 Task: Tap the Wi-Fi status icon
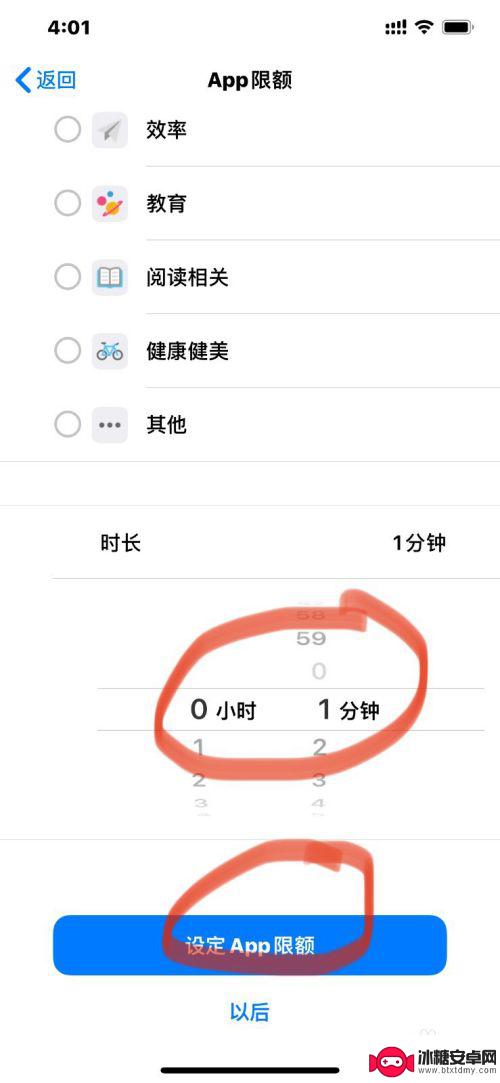423,28
